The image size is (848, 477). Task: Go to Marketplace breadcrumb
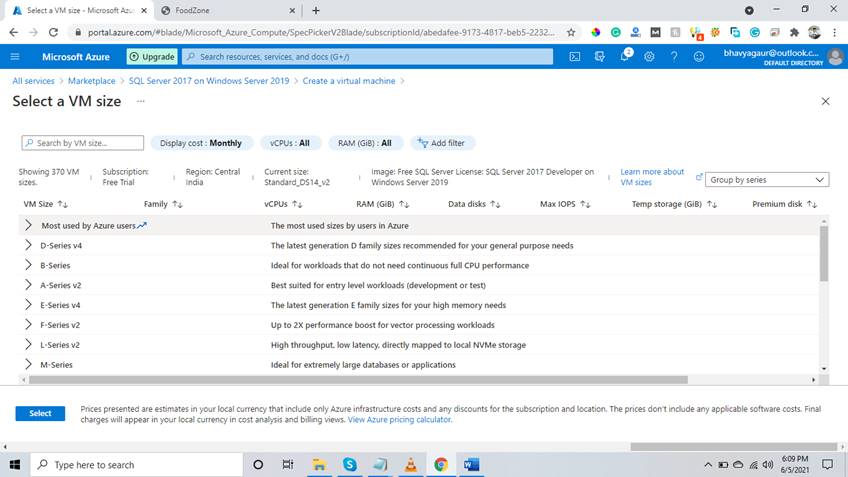(x=91, y=81)
